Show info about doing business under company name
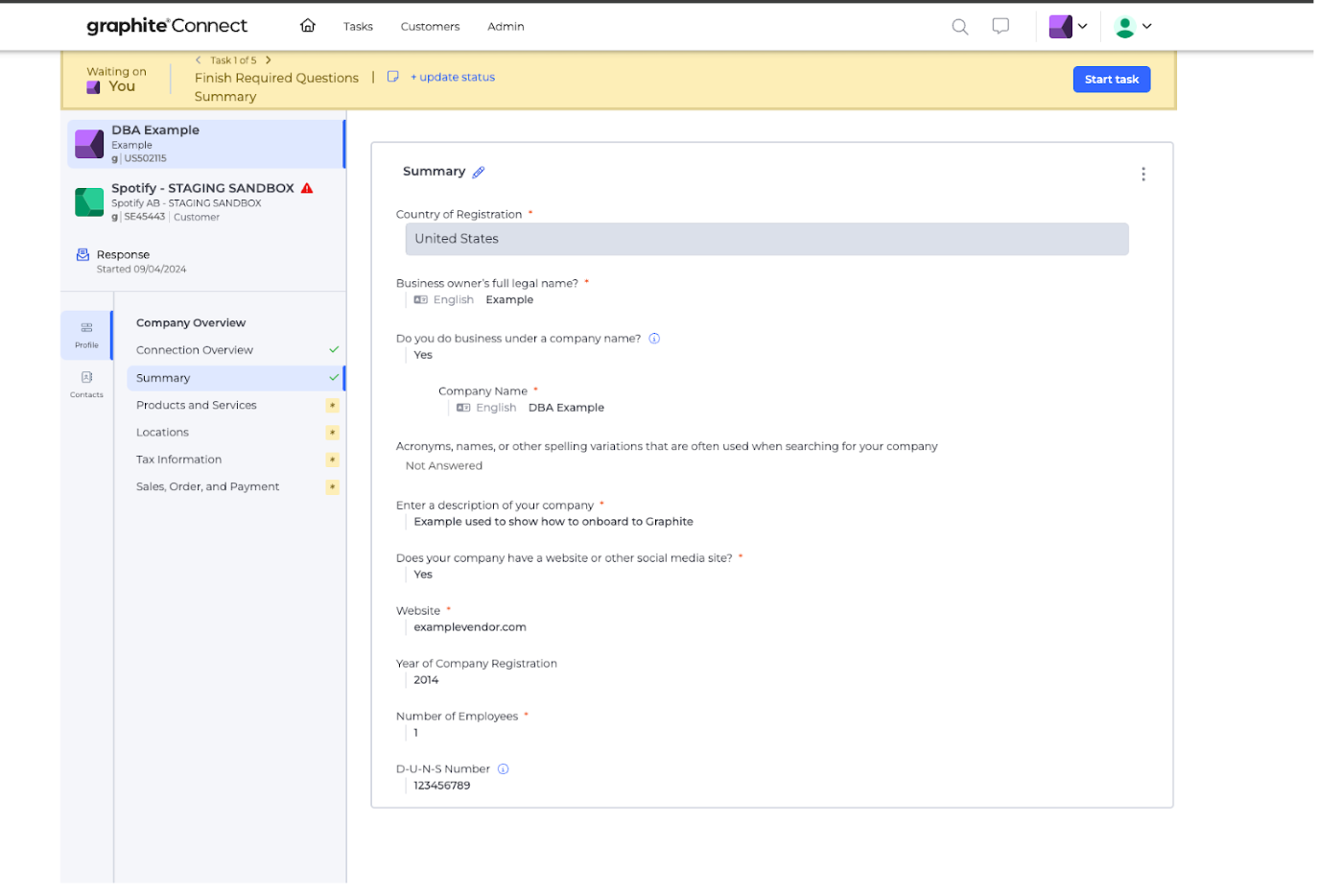1318x896 pixels. point(654,339)
